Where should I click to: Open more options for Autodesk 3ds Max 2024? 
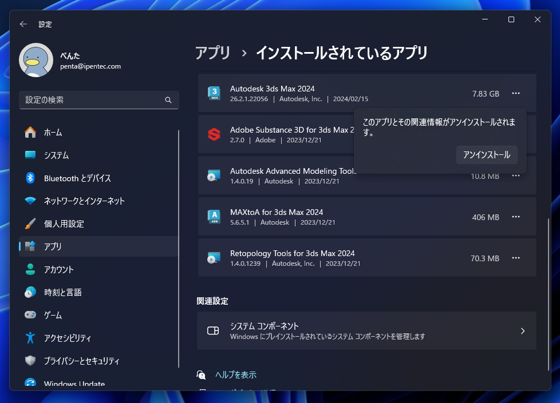pyautogui.click(x=516, y=93)
